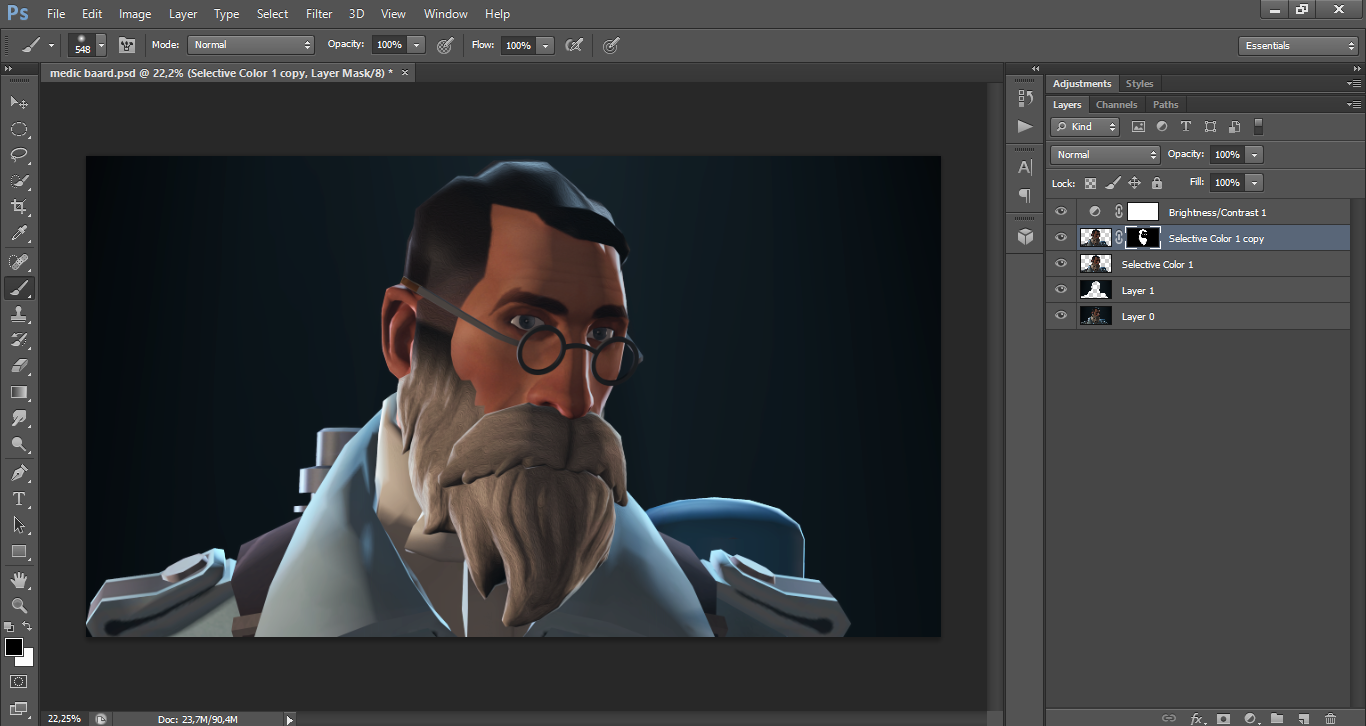Toggle lock transparent pixels
Screen dimensions: 1366x726
[x=1090, y=183]
